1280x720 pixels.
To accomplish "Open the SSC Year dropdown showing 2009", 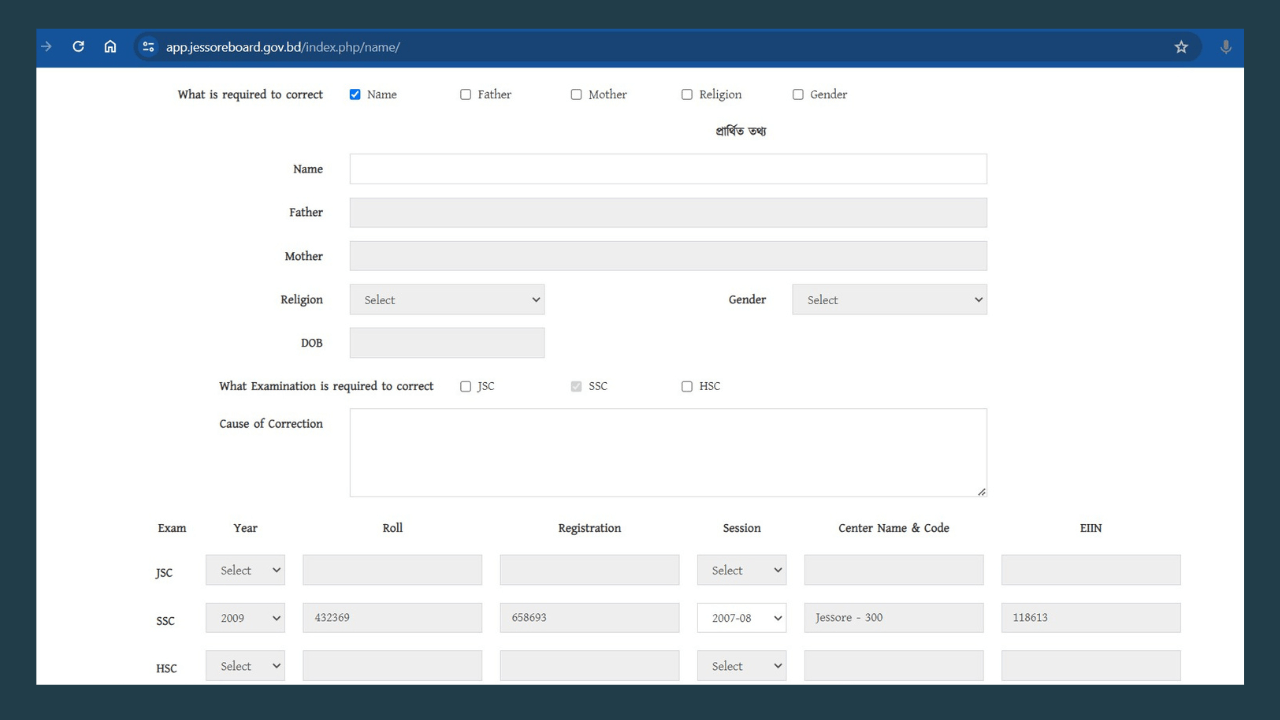I will tap(245, 618).
